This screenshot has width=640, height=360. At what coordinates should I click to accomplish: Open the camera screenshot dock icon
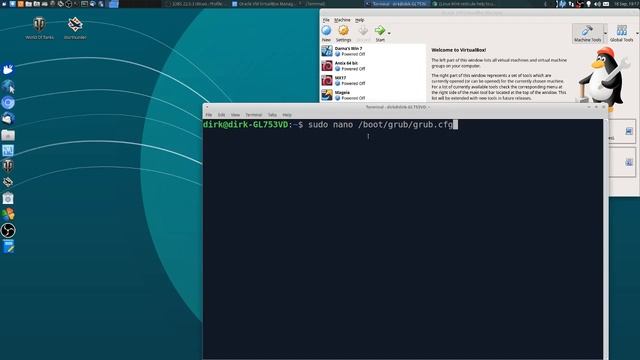point(8,198)
